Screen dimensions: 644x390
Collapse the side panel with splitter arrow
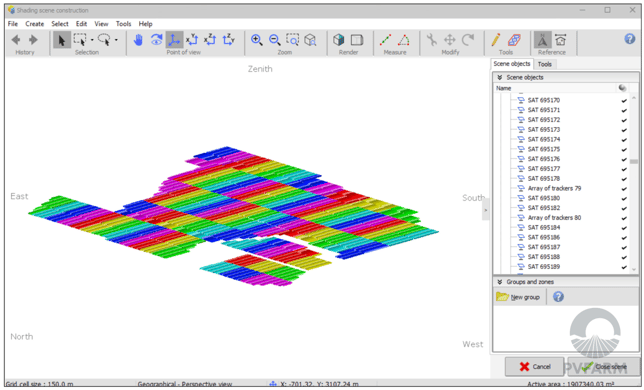485,210
